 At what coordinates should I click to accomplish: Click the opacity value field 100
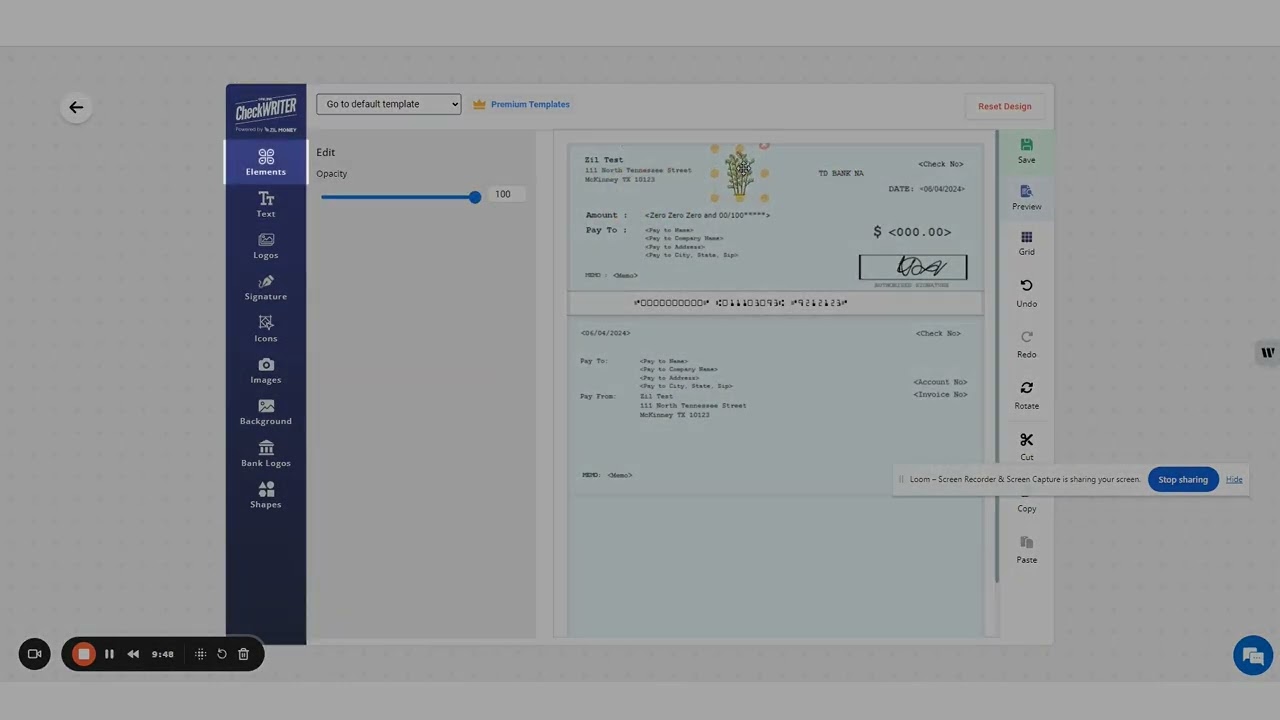504,194
